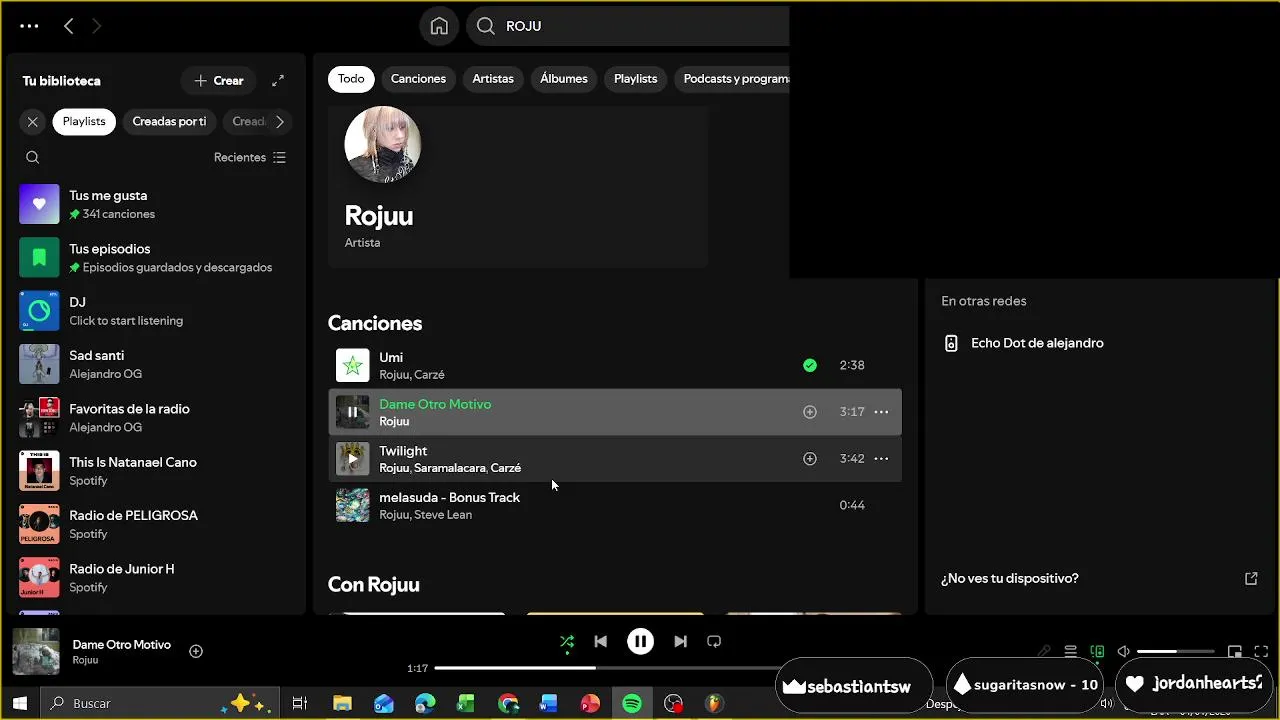
Task: Pause playback with the main player button
Action: pos(640,641)
